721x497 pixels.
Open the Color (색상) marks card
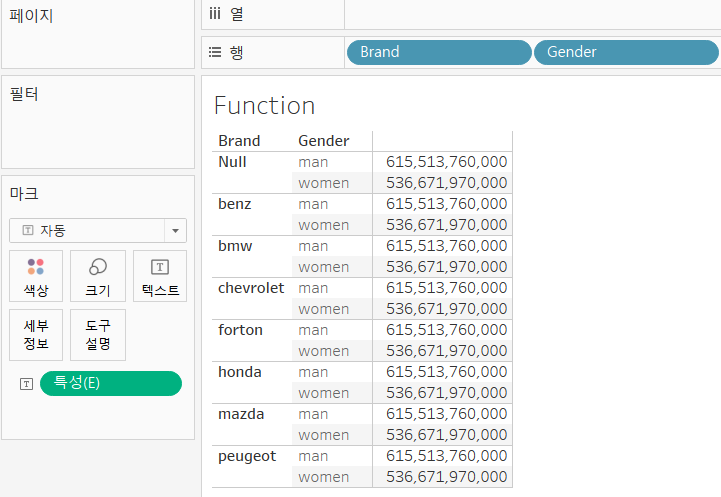(x=36, y=276)
